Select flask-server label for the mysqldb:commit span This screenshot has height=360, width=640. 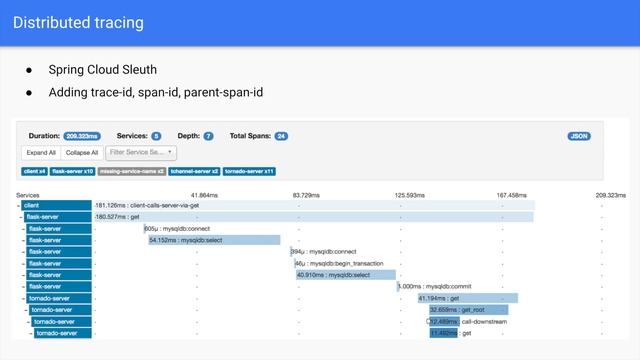pyautogui.click(x=59, y=287)
